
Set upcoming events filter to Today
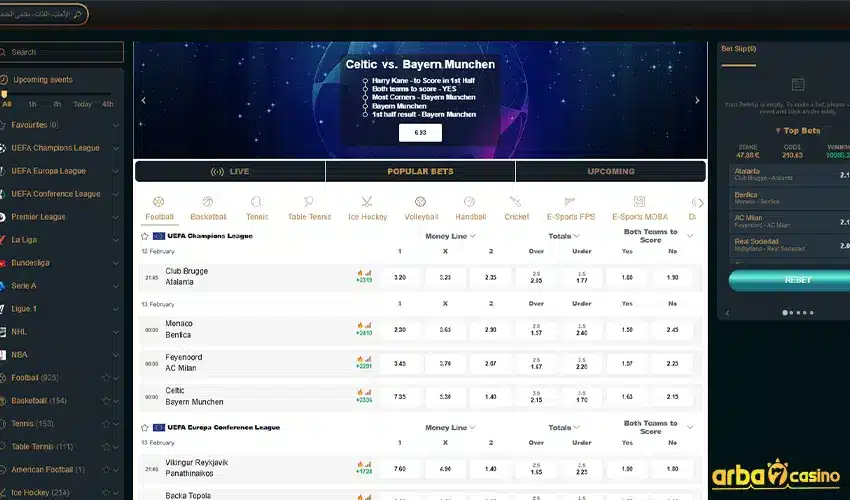(x=82, y=104)
